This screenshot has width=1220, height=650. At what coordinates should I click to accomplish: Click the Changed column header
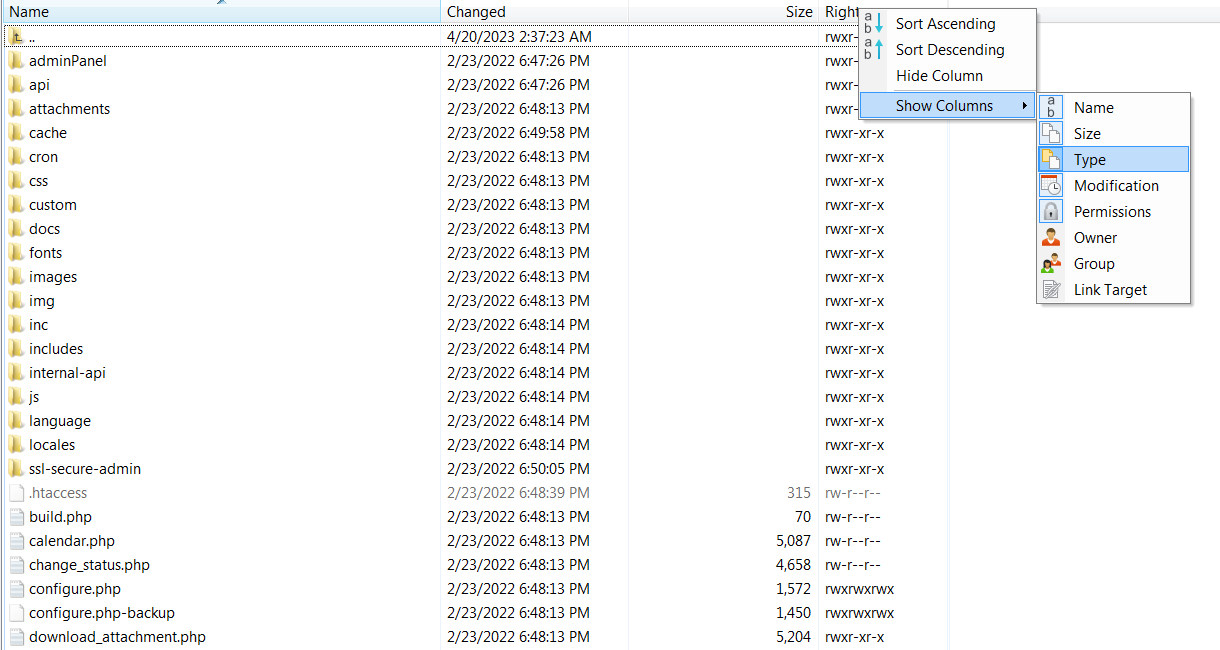[476, 12]
